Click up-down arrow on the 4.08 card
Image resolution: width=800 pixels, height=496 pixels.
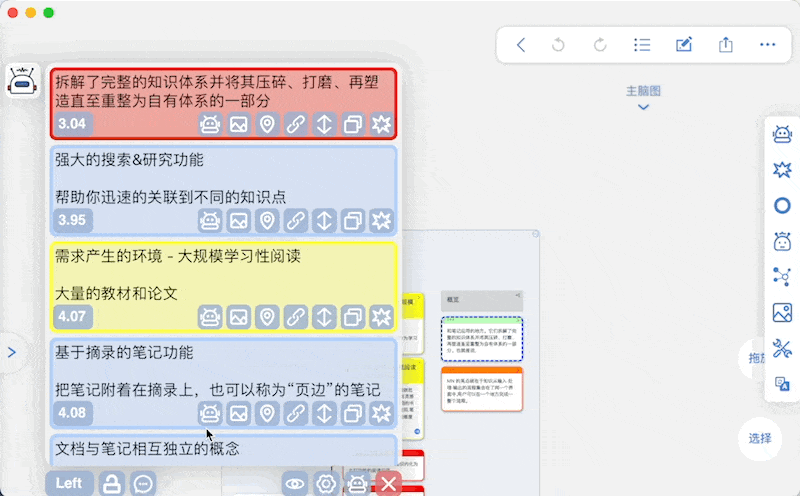point(324,413)
